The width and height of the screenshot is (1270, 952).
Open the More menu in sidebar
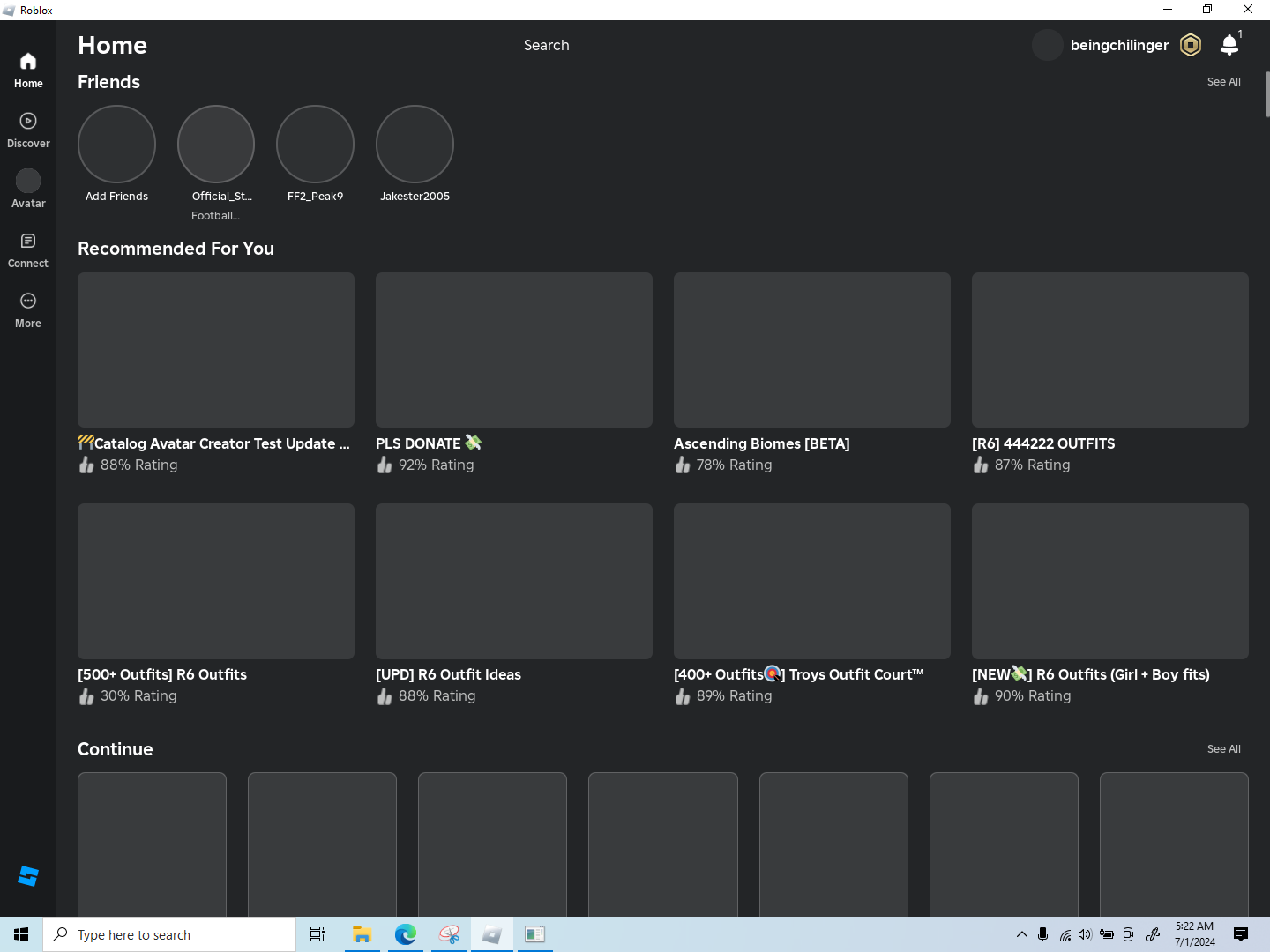(x=28, y=310)
